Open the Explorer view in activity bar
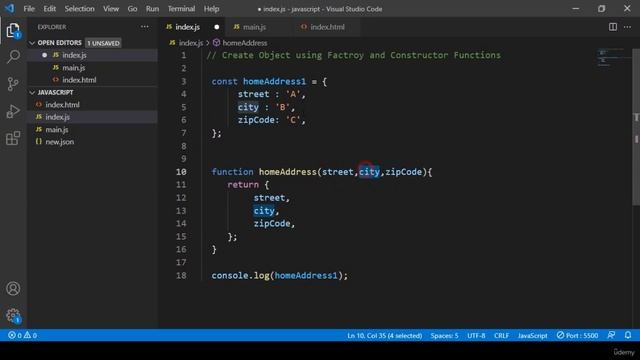The height and width of the screenshot is (360, 640). (13, 31)
